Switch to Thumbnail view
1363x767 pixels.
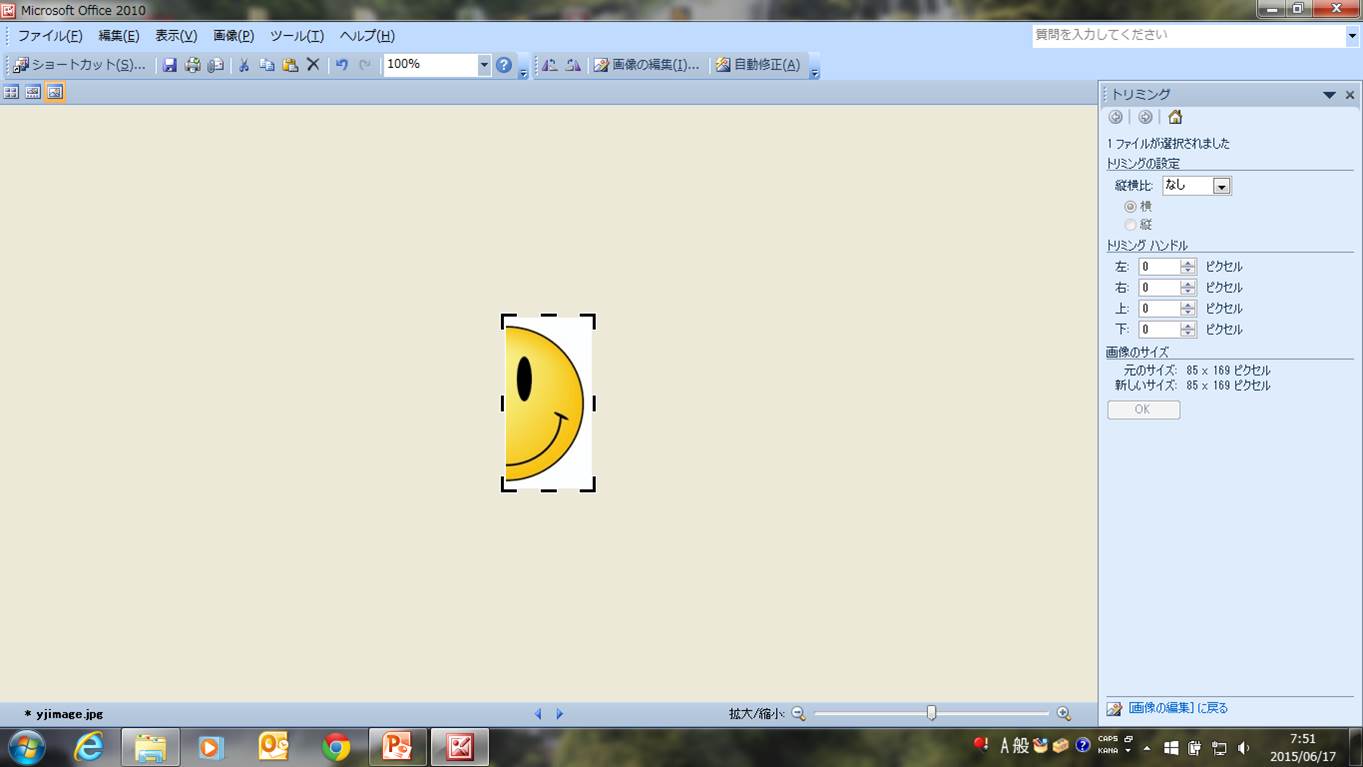(11, 92)
